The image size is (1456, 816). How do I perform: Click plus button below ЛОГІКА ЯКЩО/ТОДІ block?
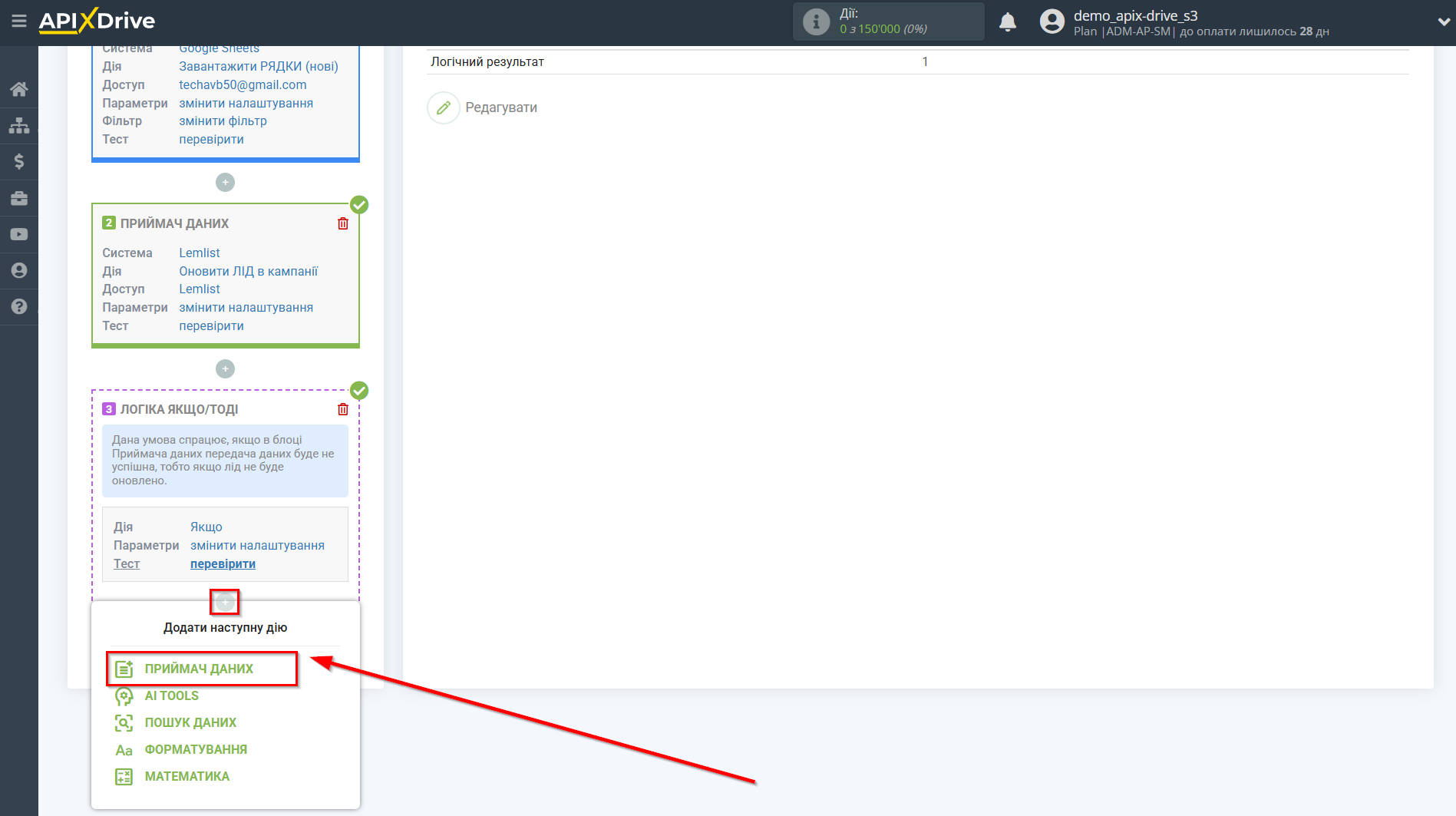pos(225,602)
